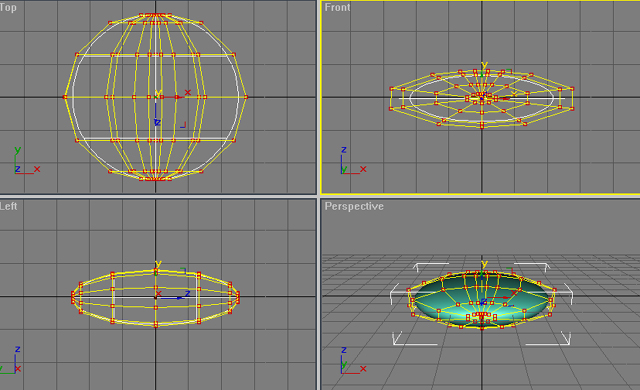Open the Top viewport label menu
The image size is (640, 390).
[x=8, y=7]
